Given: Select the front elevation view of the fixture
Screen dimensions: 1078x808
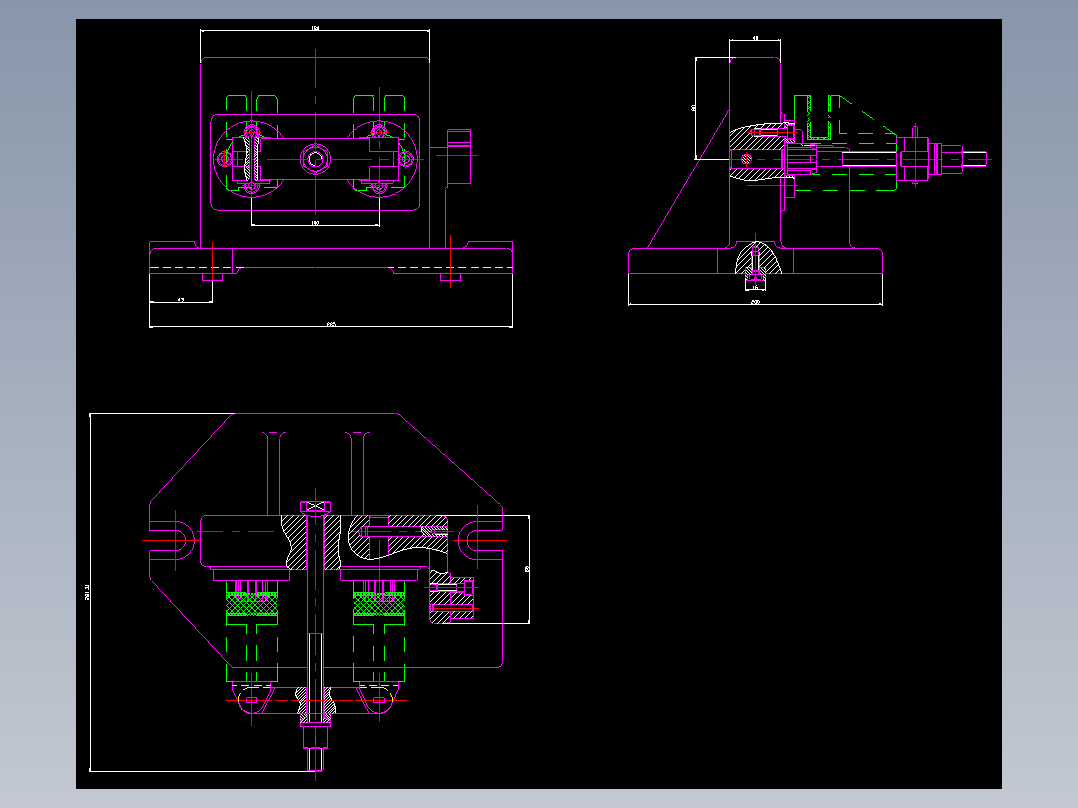Looking at the screenshot, I should click(331, 177).
